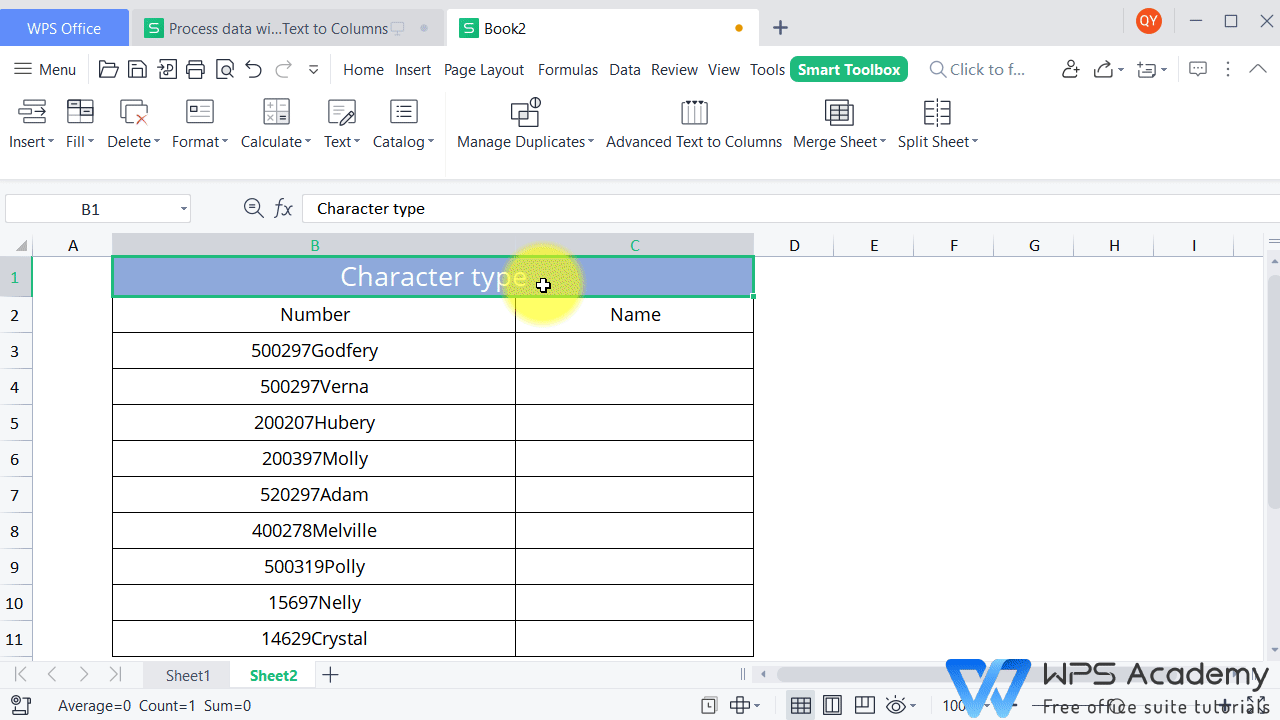
Task: Open the Merge Sheet dropdown
Action: pos(840,142)
